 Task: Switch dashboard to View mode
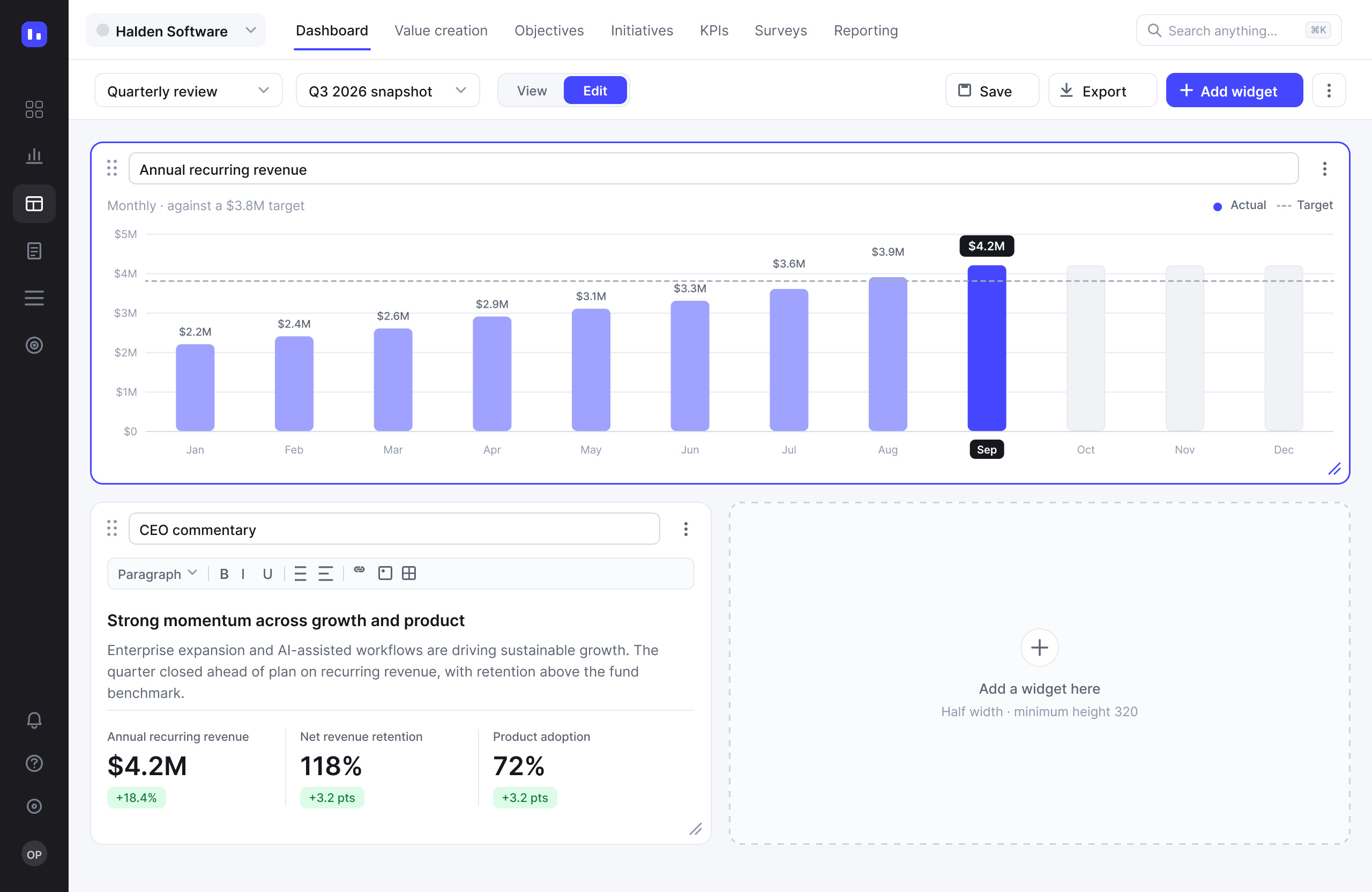(x=532, y=91)
